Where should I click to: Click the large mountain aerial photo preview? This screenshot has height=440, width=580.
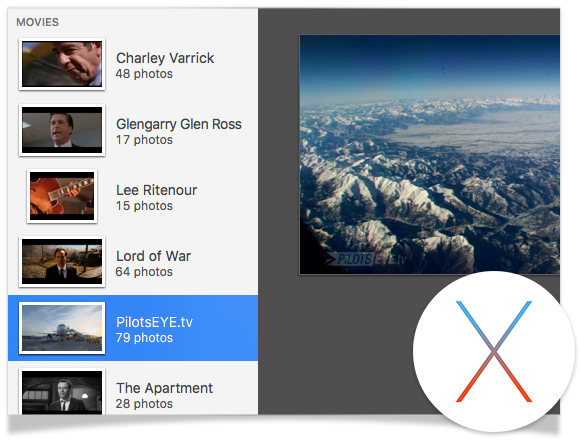click(429, 155)
